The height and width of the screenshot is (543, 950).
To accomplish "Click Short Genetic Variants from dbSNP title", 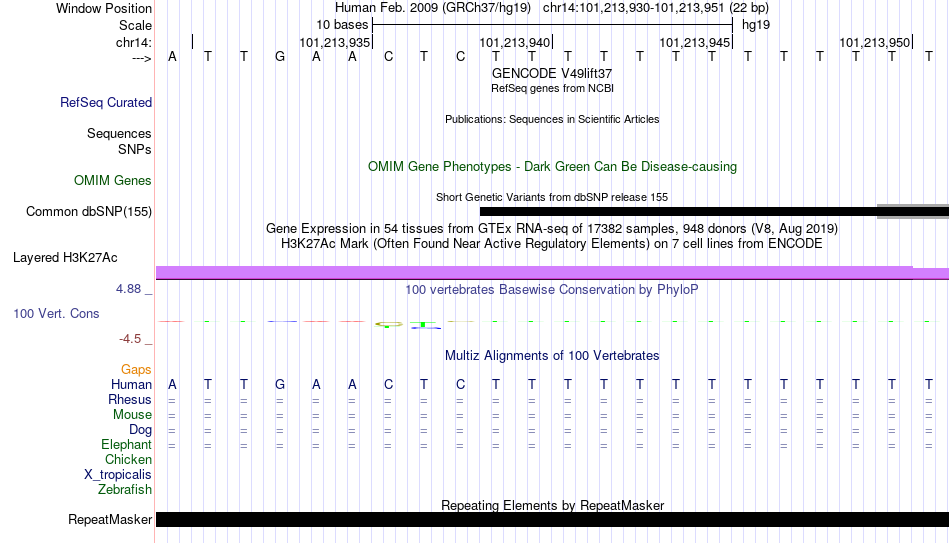I will (552, 198).
